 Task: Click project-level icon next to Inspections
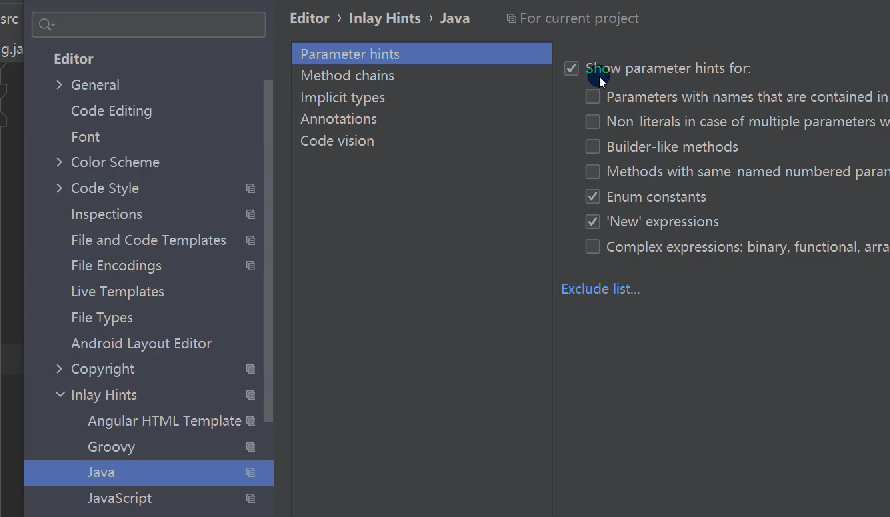click(x=250, y=214)
